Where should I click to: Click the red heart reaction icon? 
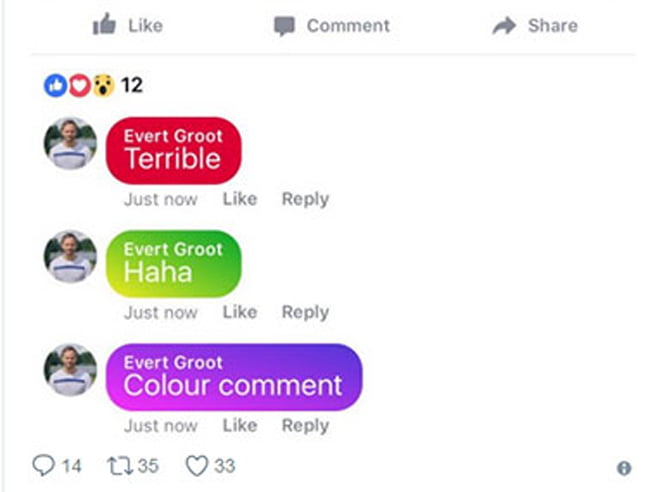[79, 85]
